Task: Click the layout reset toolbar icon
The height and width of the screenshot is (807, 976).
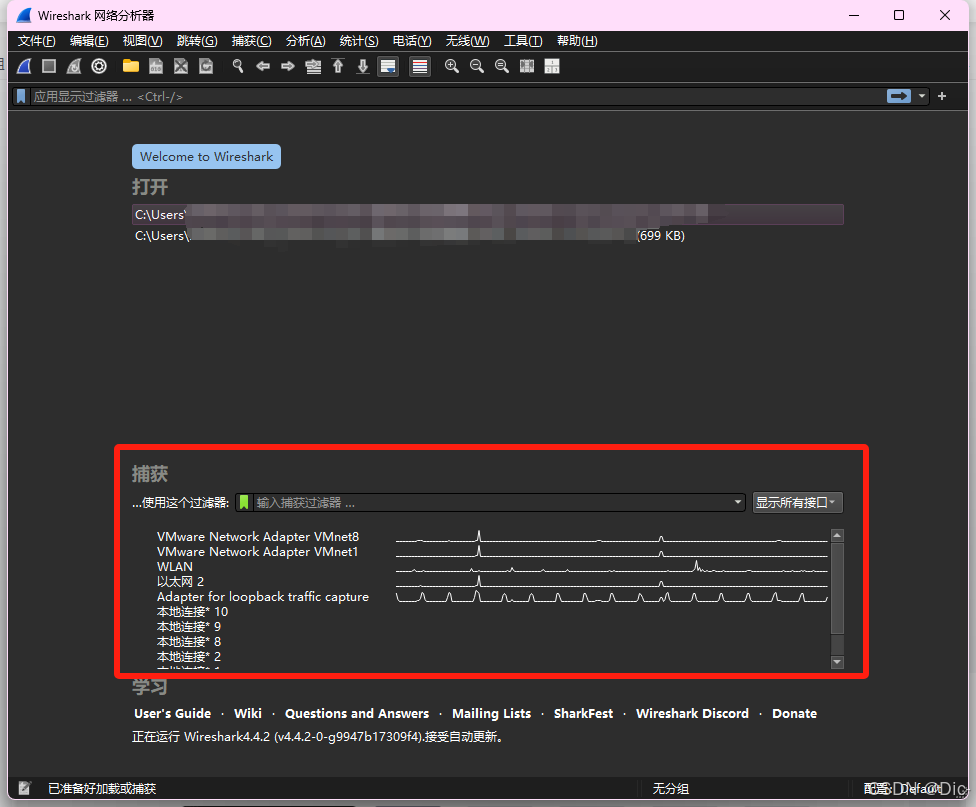Action: tap(552, 66)
